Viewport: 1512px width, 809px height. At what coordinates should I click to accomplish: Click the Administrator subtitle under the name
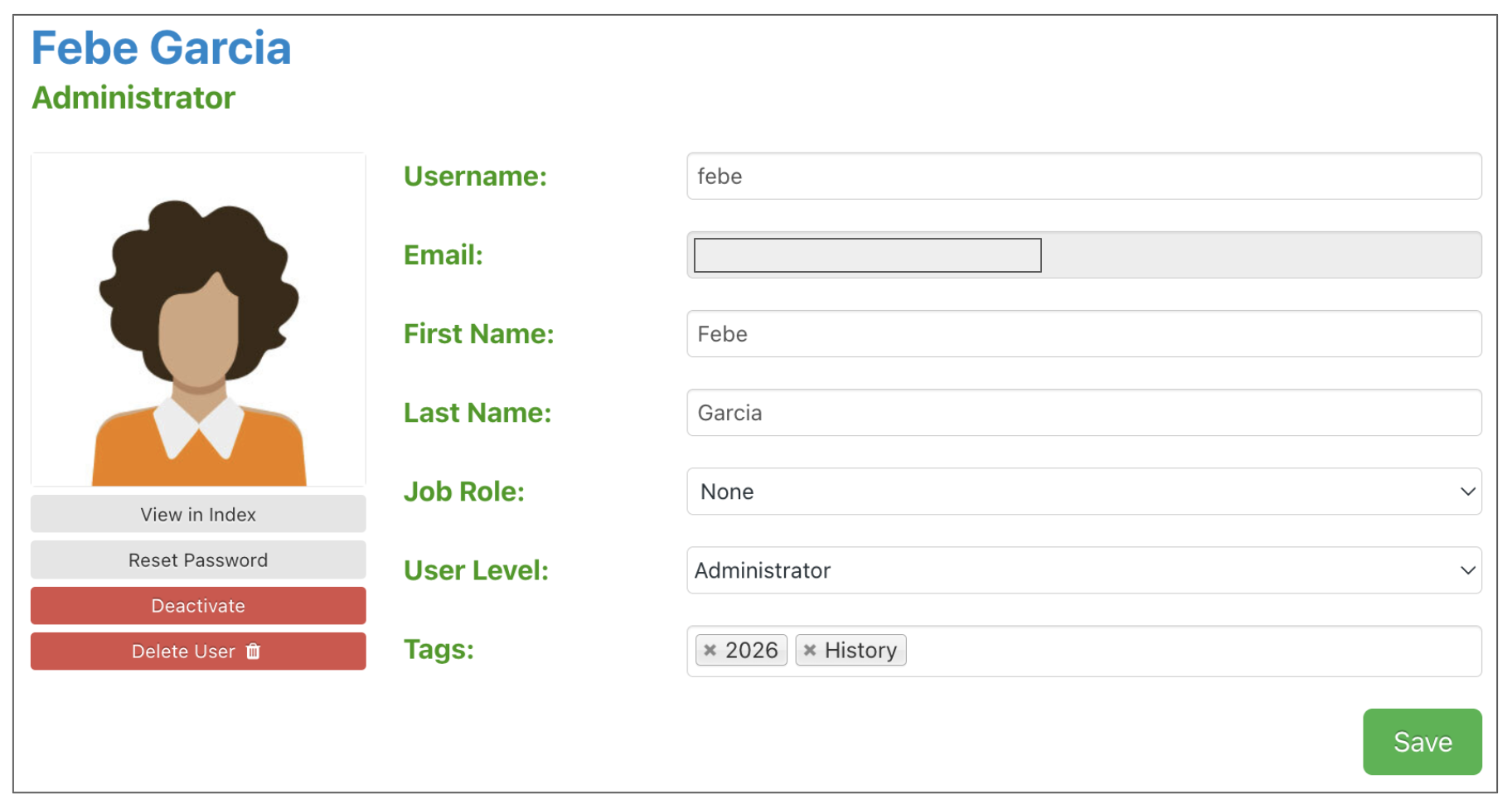pyautogui.click(x=133, y=98)
